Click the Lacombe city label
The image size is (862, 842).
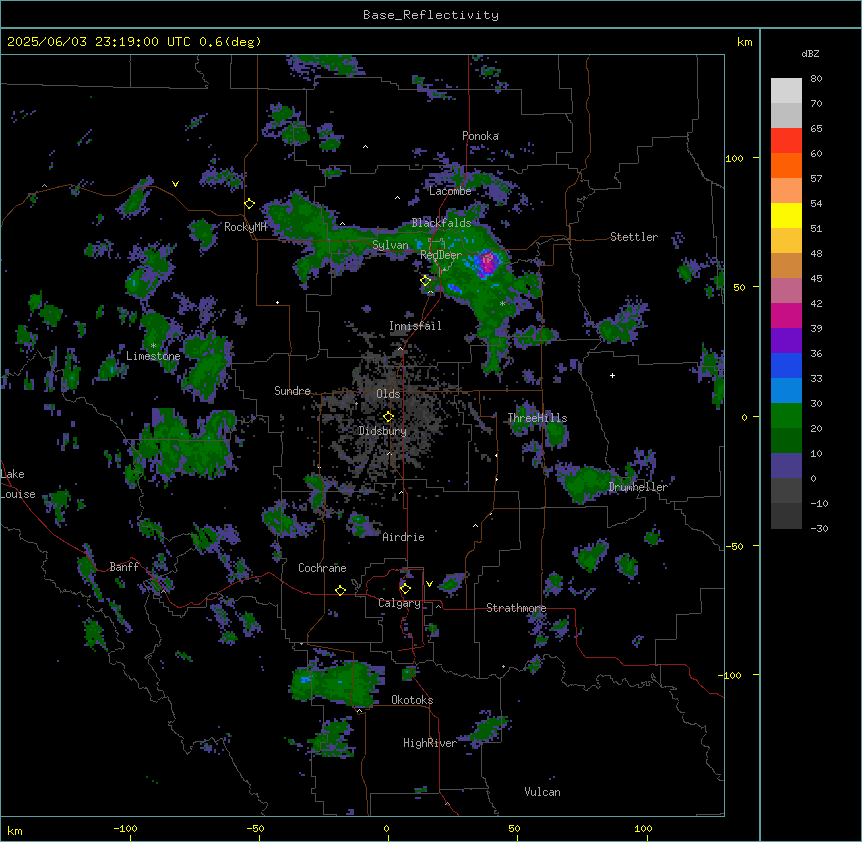pos(450,191)
